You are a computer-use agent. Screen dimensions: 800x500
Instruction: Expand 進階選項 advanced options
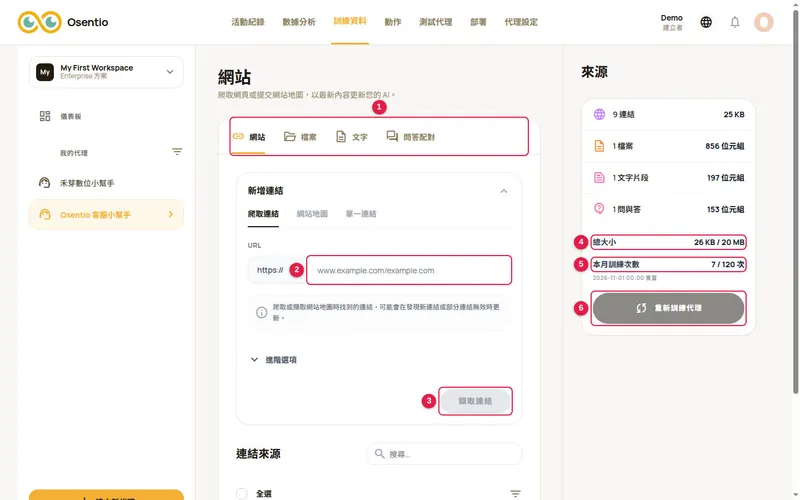273,360
